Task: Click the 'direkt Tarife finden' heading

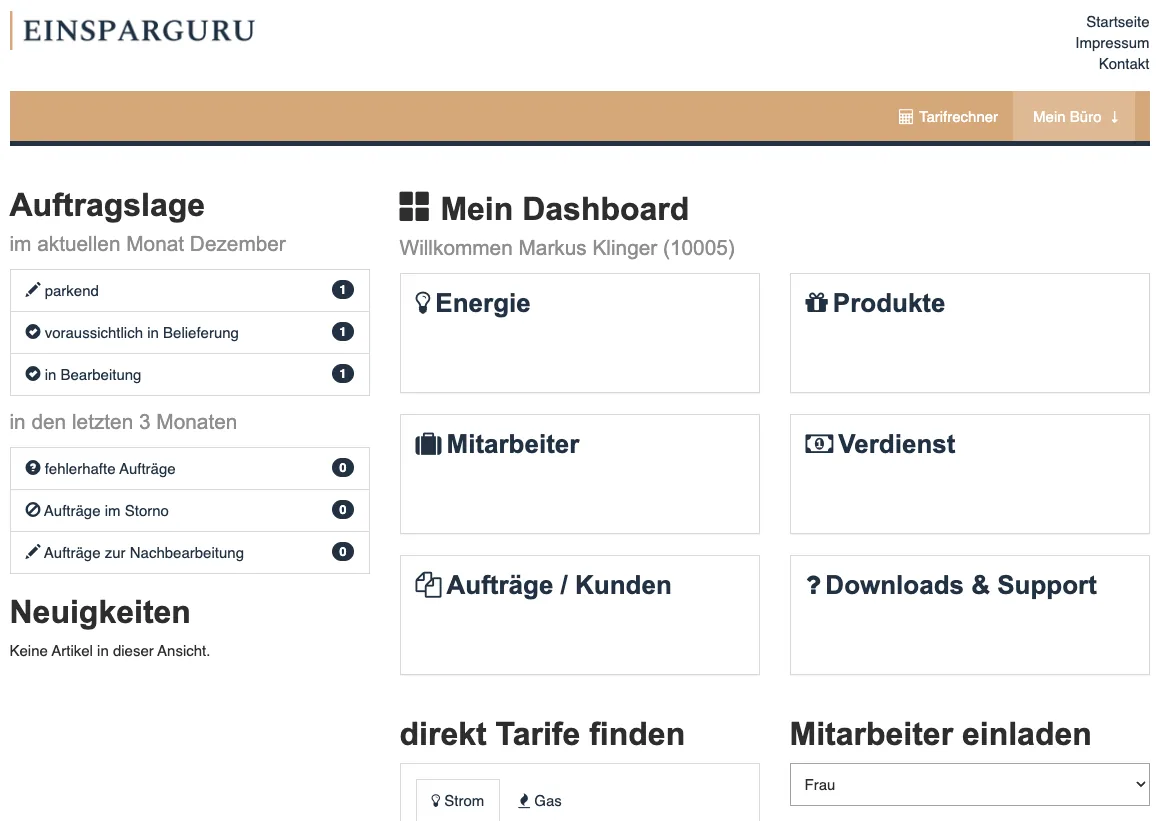Action: click(x=542, y=734)
